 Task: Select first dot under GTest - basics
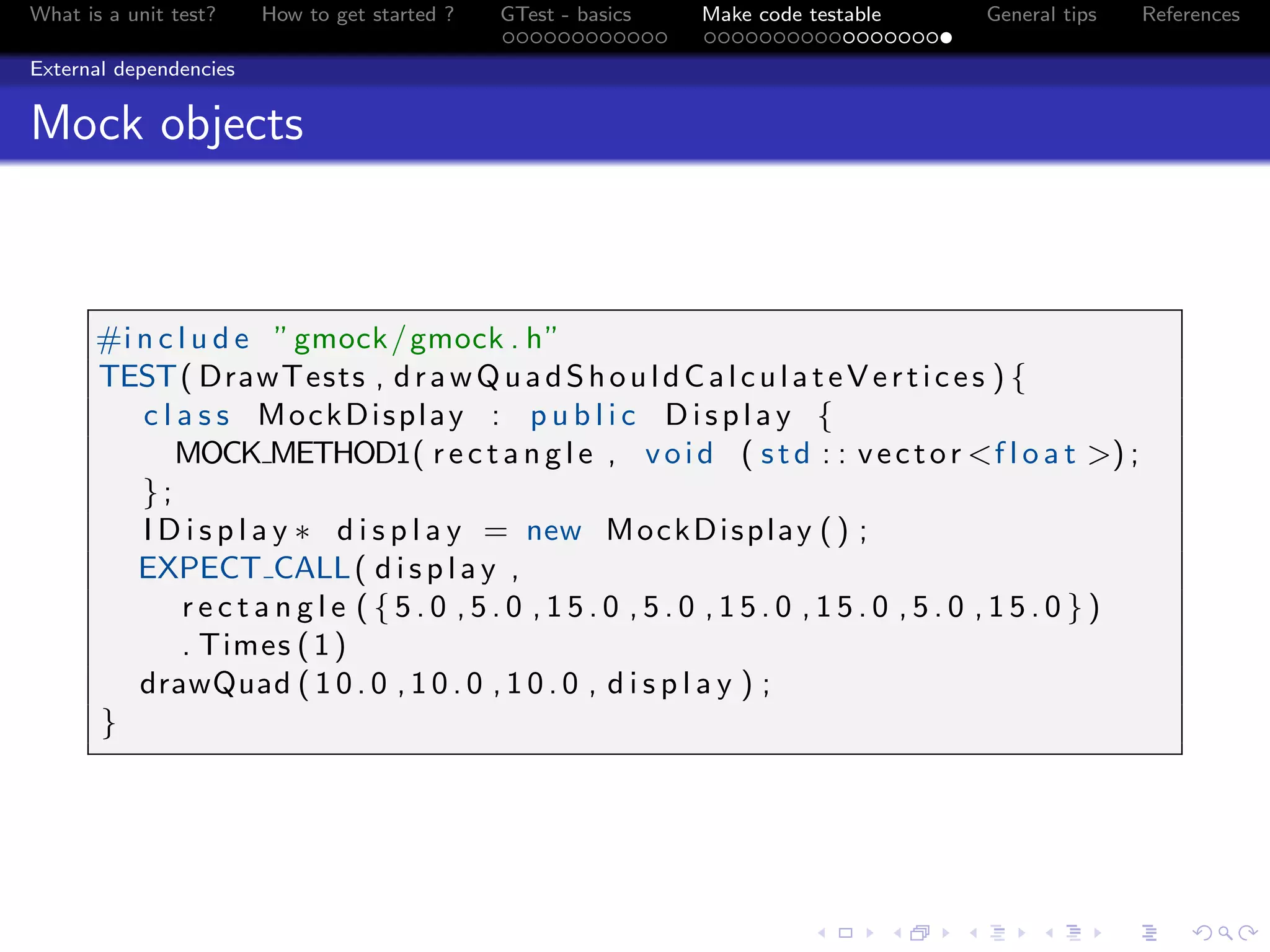click(508, 38)
